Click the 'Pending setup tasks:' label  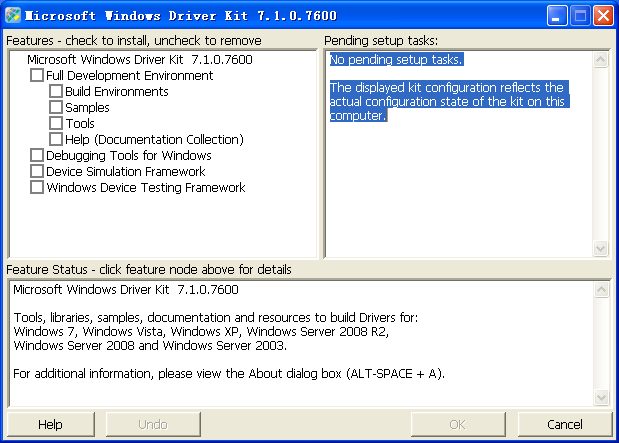[381, 40]
